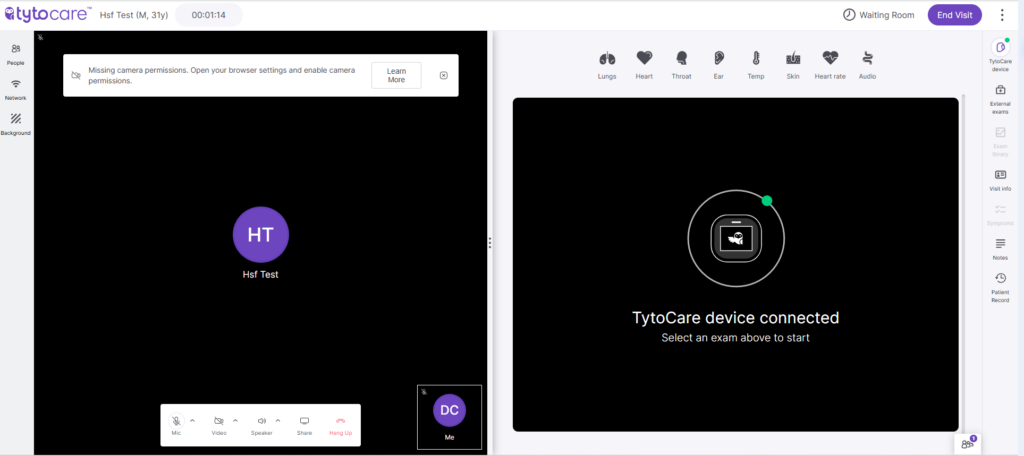1024x456 pixels.
Task: Open the TytoCare device panel
Action: coord(1000,55)
